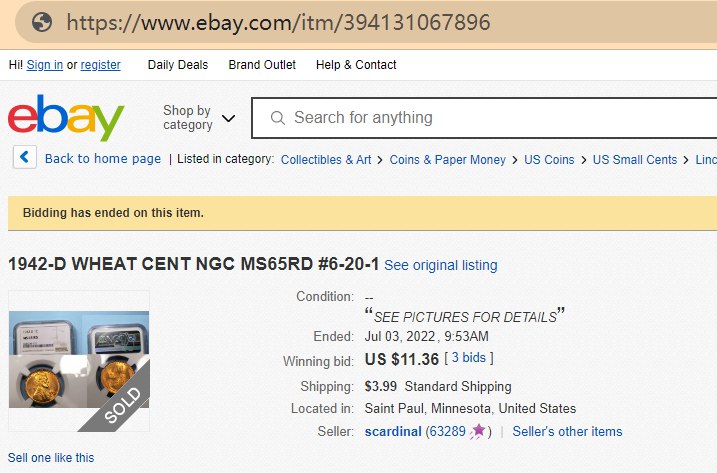This screenshot has width=717, height=473.
Task: Click in the Search for anything field
Action: coord(480,118)
